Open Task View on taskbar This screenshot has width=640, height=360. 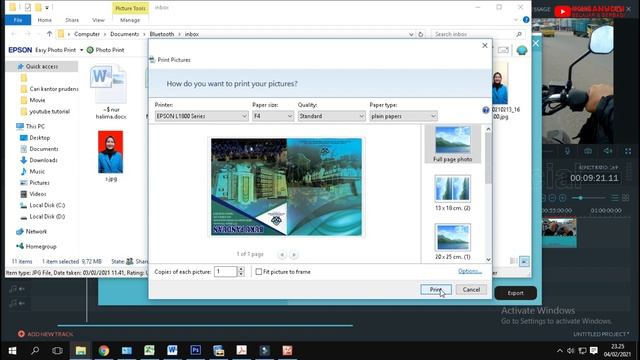[x=58, y=351]
